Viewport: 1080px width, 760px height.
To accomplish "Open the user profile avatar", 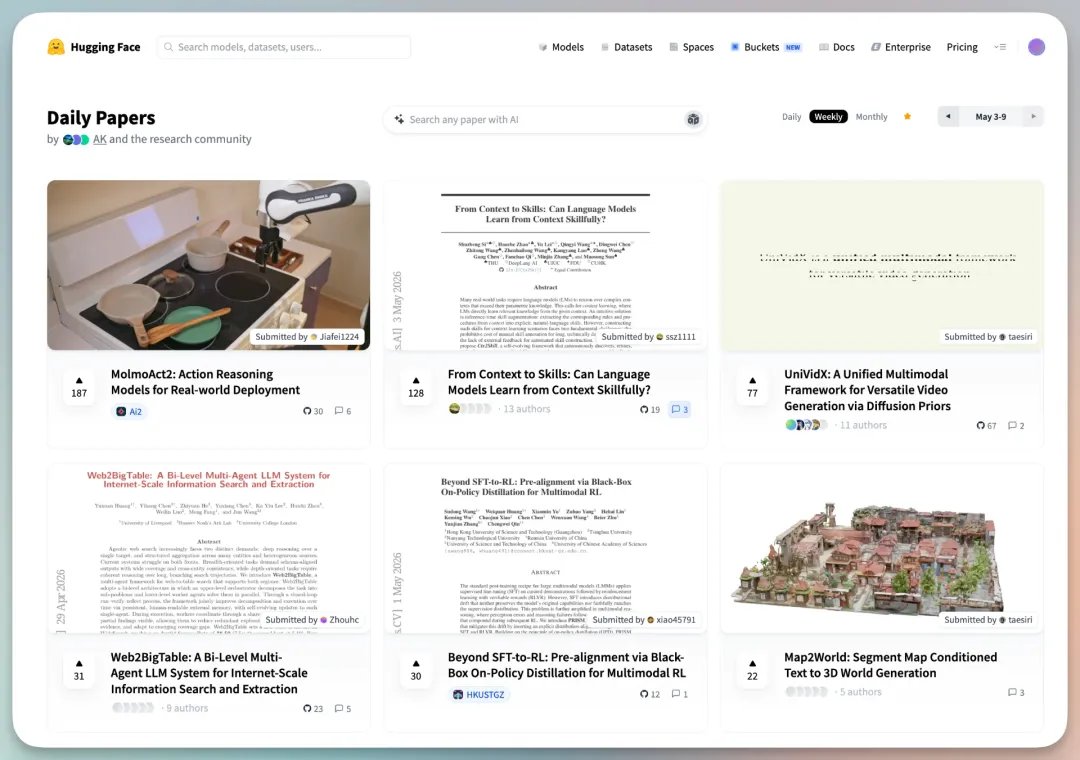I will click(x=1036, y=47).
